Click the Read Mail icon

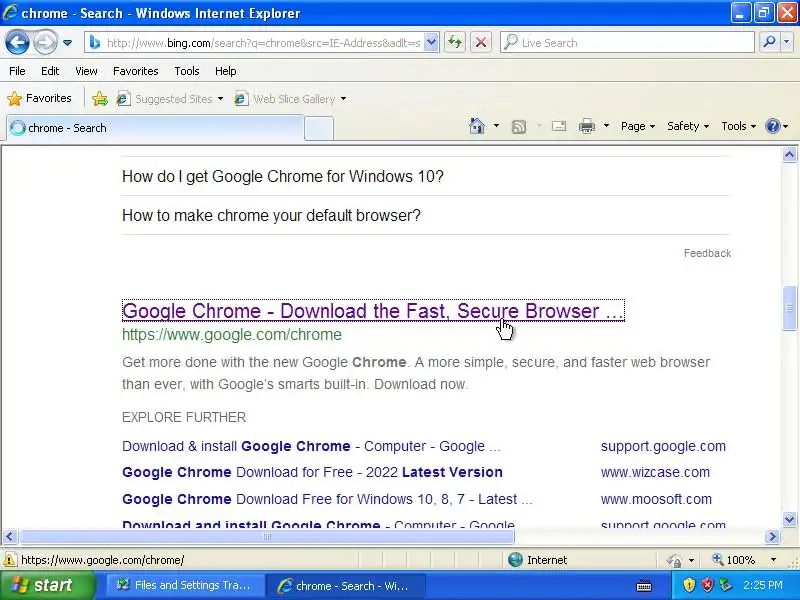(x=559, y=126)
